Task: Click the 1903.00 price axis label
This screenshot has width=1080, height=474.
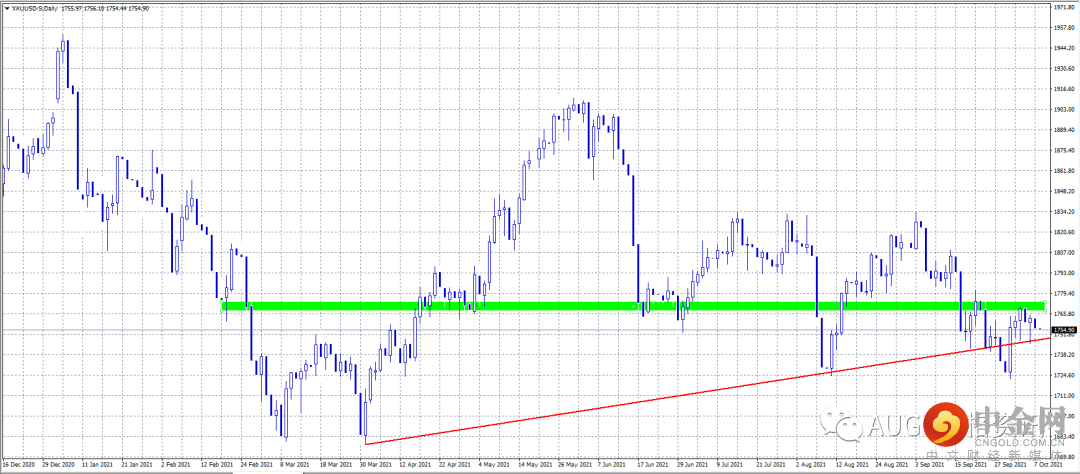Action: (x=1064, y=110)
